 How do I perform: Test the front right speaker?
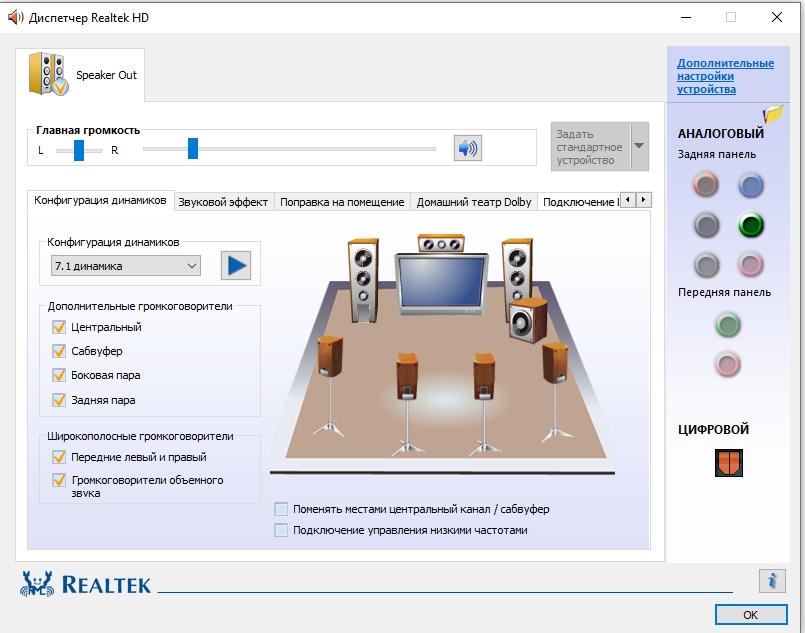pos(516,270)
